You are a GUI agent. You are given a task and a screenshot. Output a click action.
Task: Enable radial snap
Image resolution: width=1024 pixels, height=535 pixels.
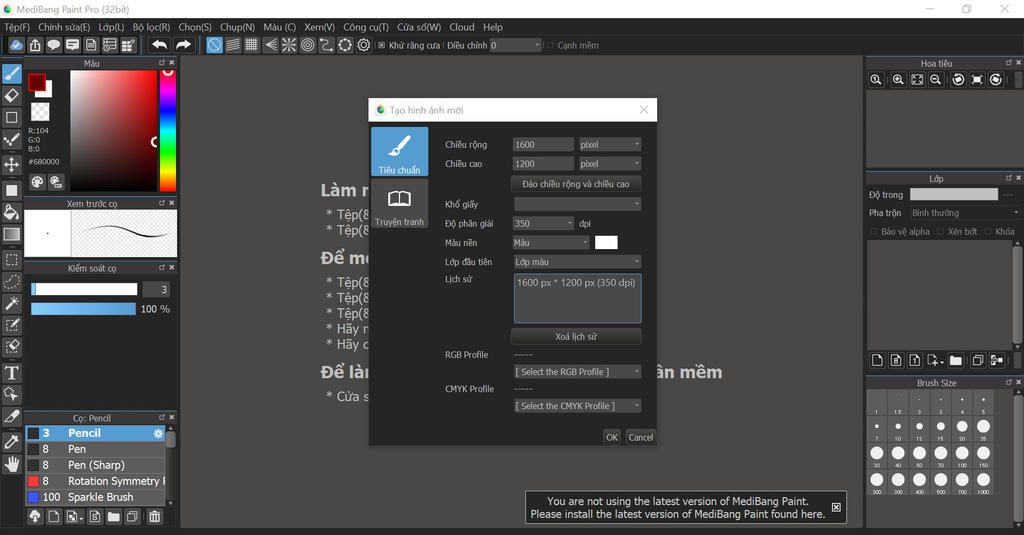289,45
